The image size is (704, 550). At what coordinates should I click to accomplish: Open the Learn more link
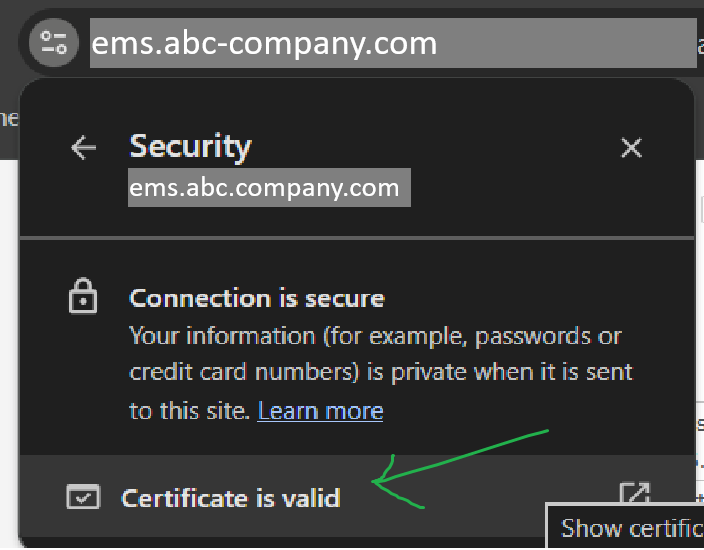coord(320,410)
